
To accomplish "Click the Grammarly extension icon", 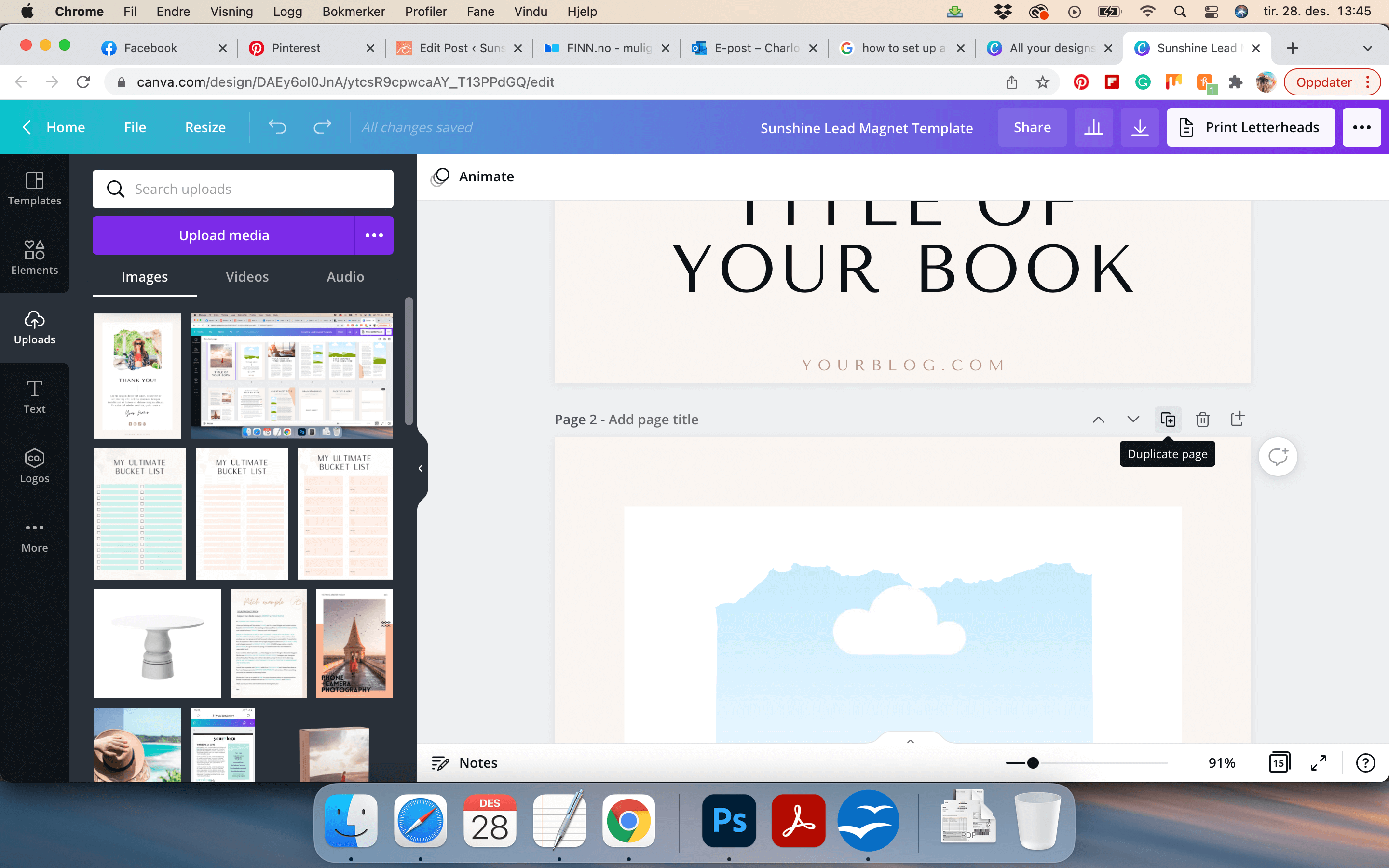I will pyautogui.click(x=1143, y=82).
